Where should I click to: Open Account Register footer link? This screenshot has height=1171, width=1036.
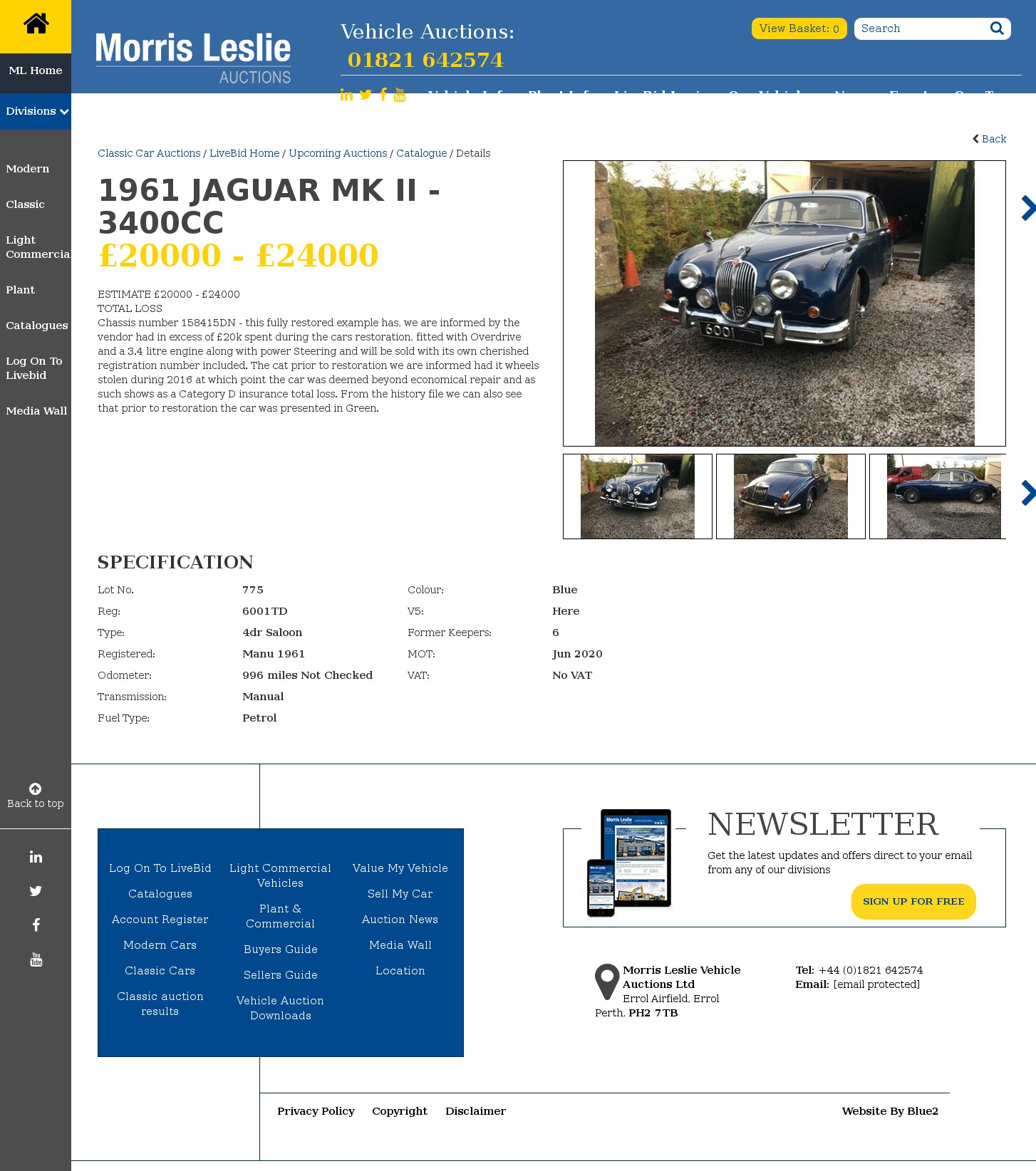pos(160,920)
